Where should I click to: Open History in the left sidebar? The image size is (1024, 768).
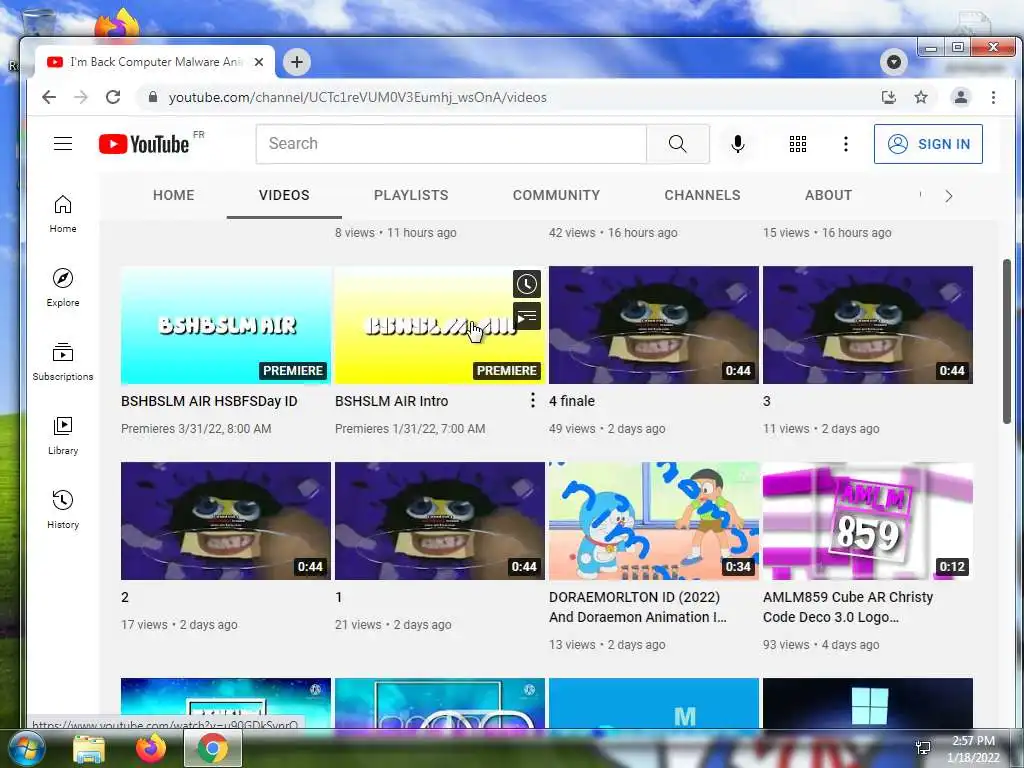coord(63,509)
